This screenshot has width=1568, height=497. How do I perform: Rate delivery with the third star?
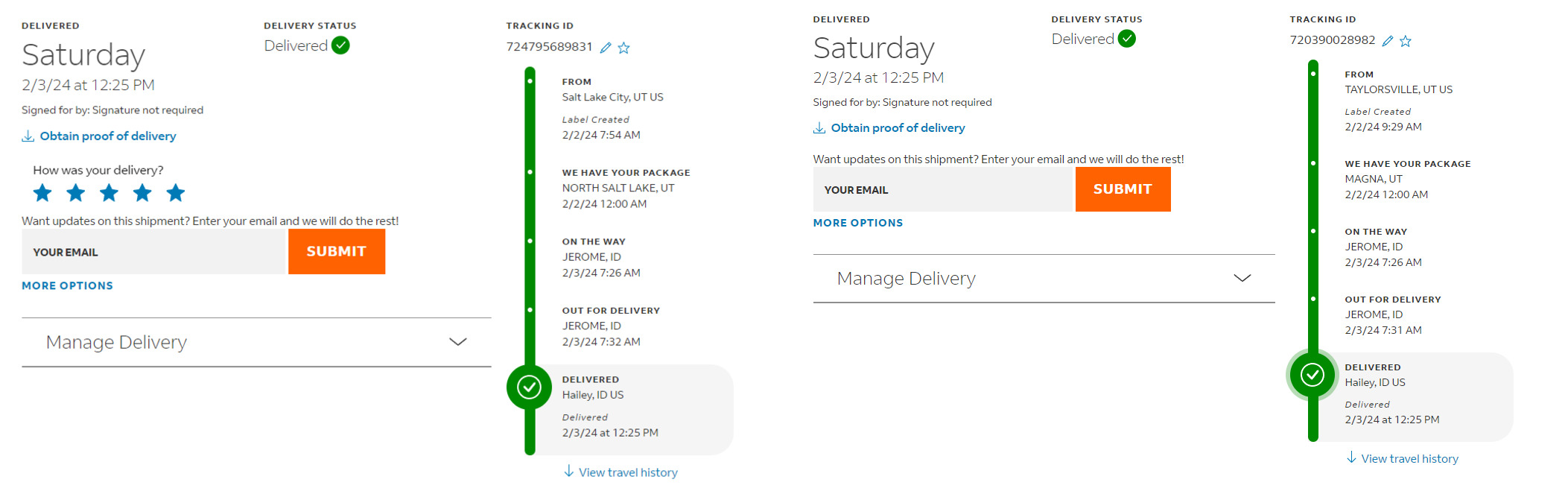coord(109,193)
